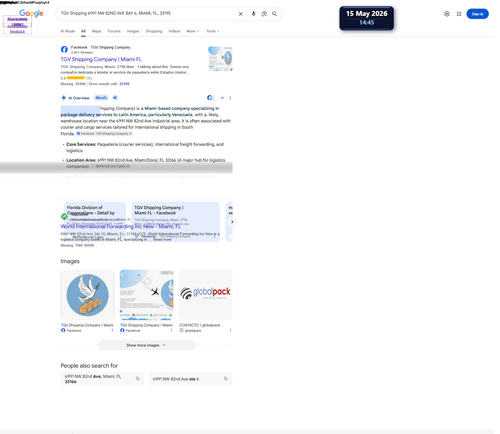This screenshot has height=434, width=500.
Task: Click the AI Overview sparkle icon
Action: click(x=63, y=98)
